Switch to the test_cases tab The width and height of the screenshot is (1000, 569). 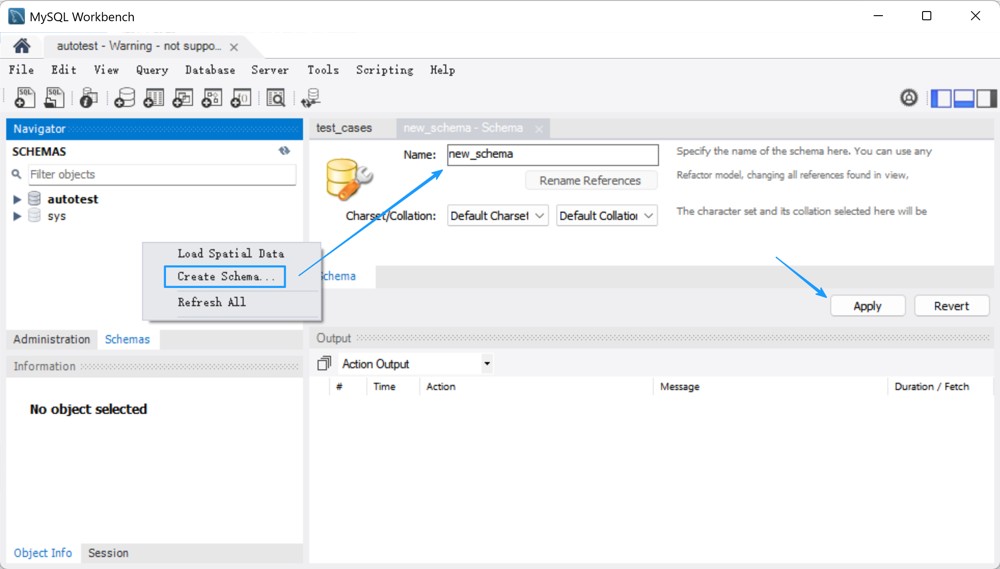coord(344,128)
